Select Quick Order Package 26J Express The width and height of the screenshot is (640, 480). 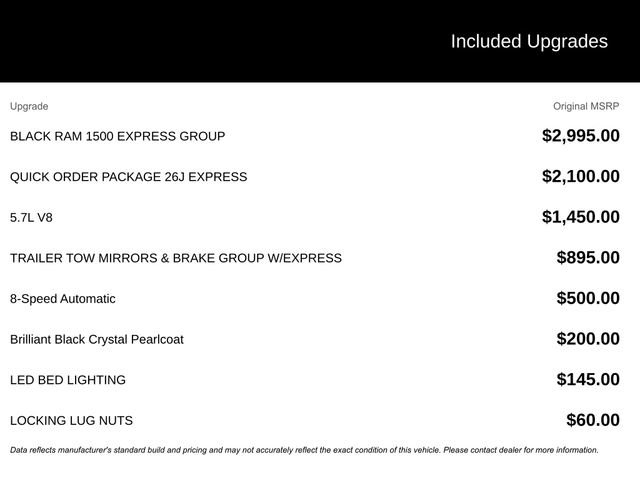[x=128, y=177]
